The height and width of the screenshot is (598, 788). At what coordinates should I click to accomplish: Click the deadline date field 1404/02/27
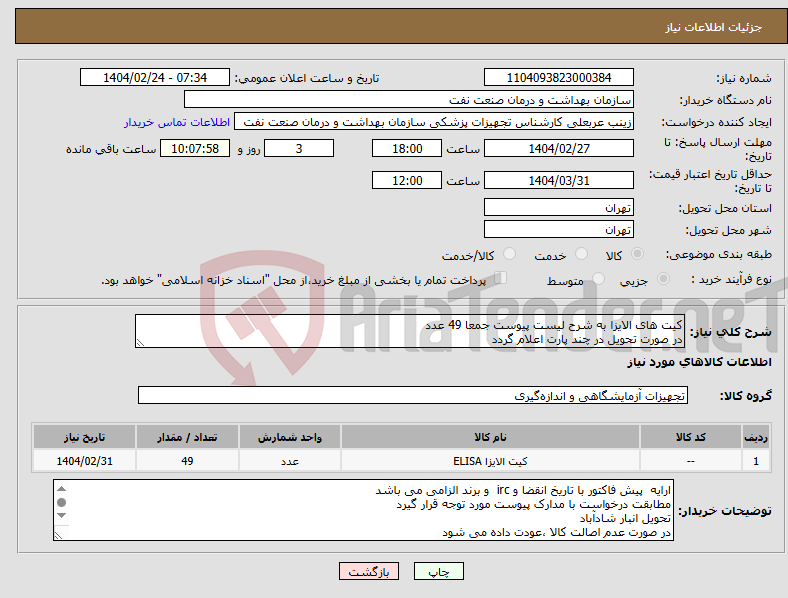coord(558,148)
